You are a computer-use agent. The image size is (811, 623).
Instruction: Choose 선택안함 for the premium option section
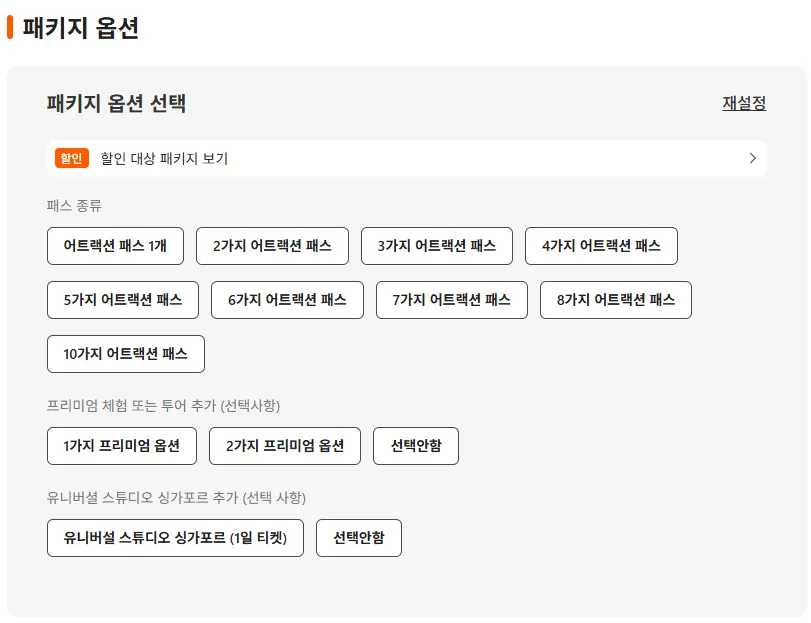coord(415,446)
